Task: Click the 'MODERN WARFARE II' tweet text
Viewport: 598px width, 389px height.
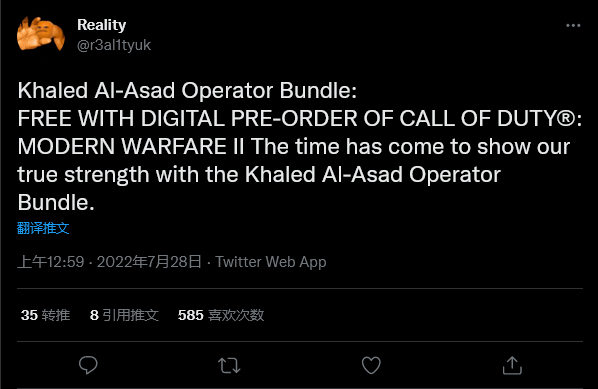Action: tap(131, 146)
